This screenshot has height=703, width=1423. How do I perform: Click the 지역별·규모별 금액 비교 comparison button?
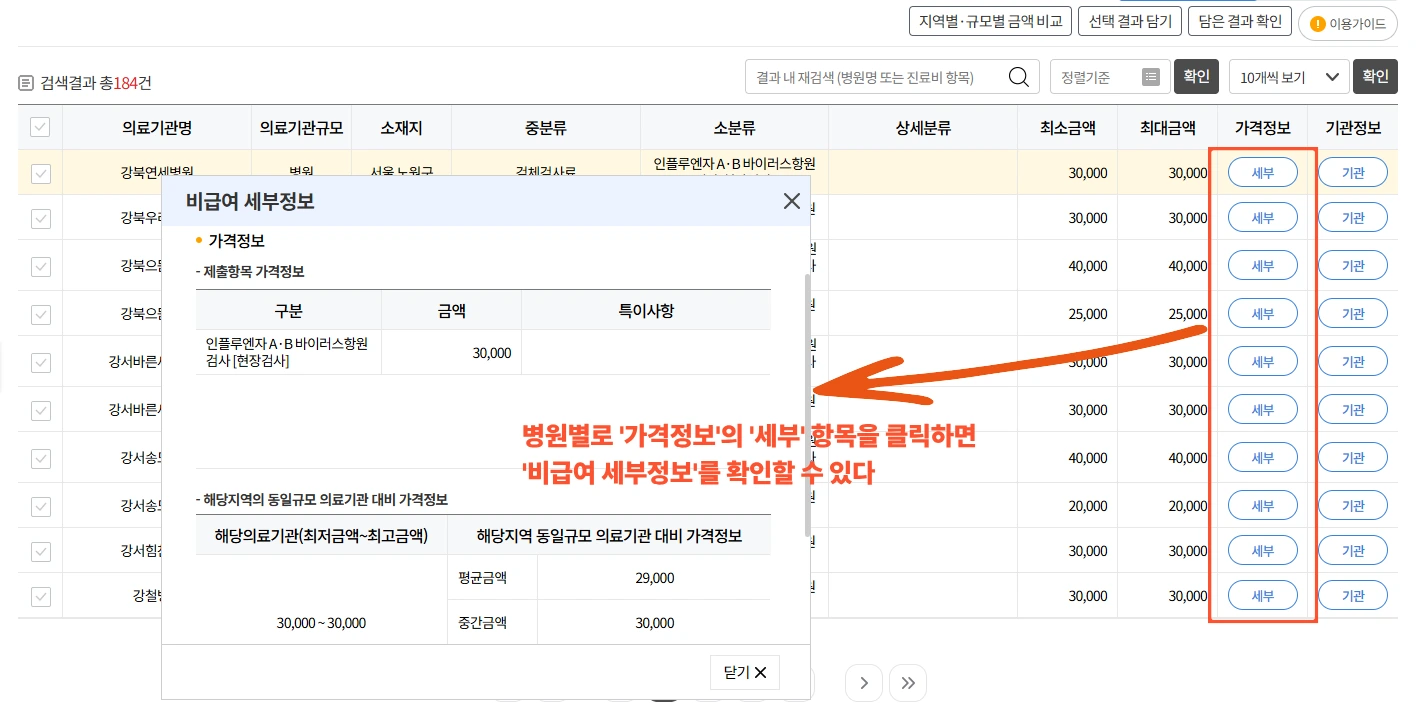pos(990,20)
